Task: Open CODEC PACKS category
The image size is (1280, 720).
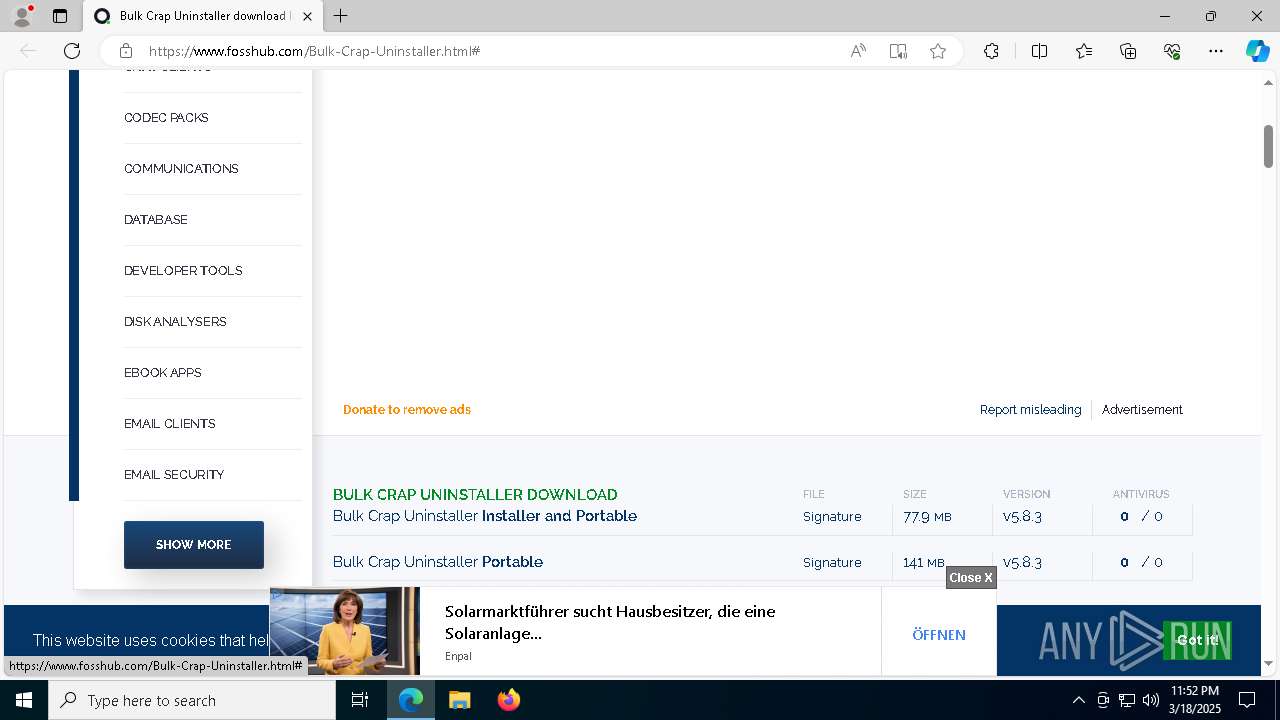Action: 166,118
